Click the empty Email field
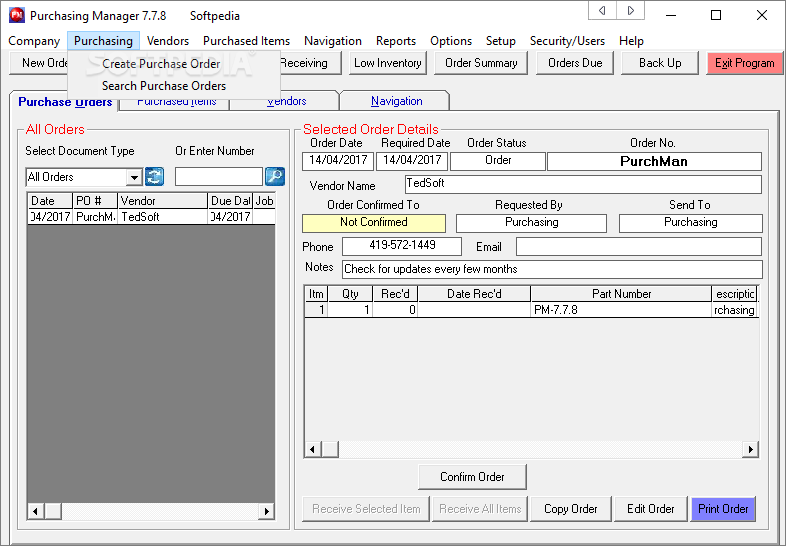Viewport: 786px width, 546px height. 639,247
